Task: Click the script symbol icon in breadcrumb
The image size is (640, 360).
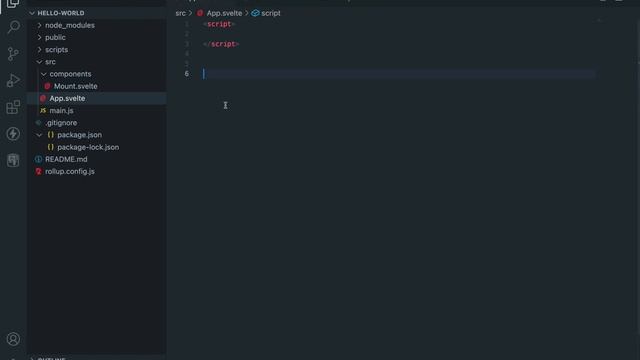Action: point(255,13)
